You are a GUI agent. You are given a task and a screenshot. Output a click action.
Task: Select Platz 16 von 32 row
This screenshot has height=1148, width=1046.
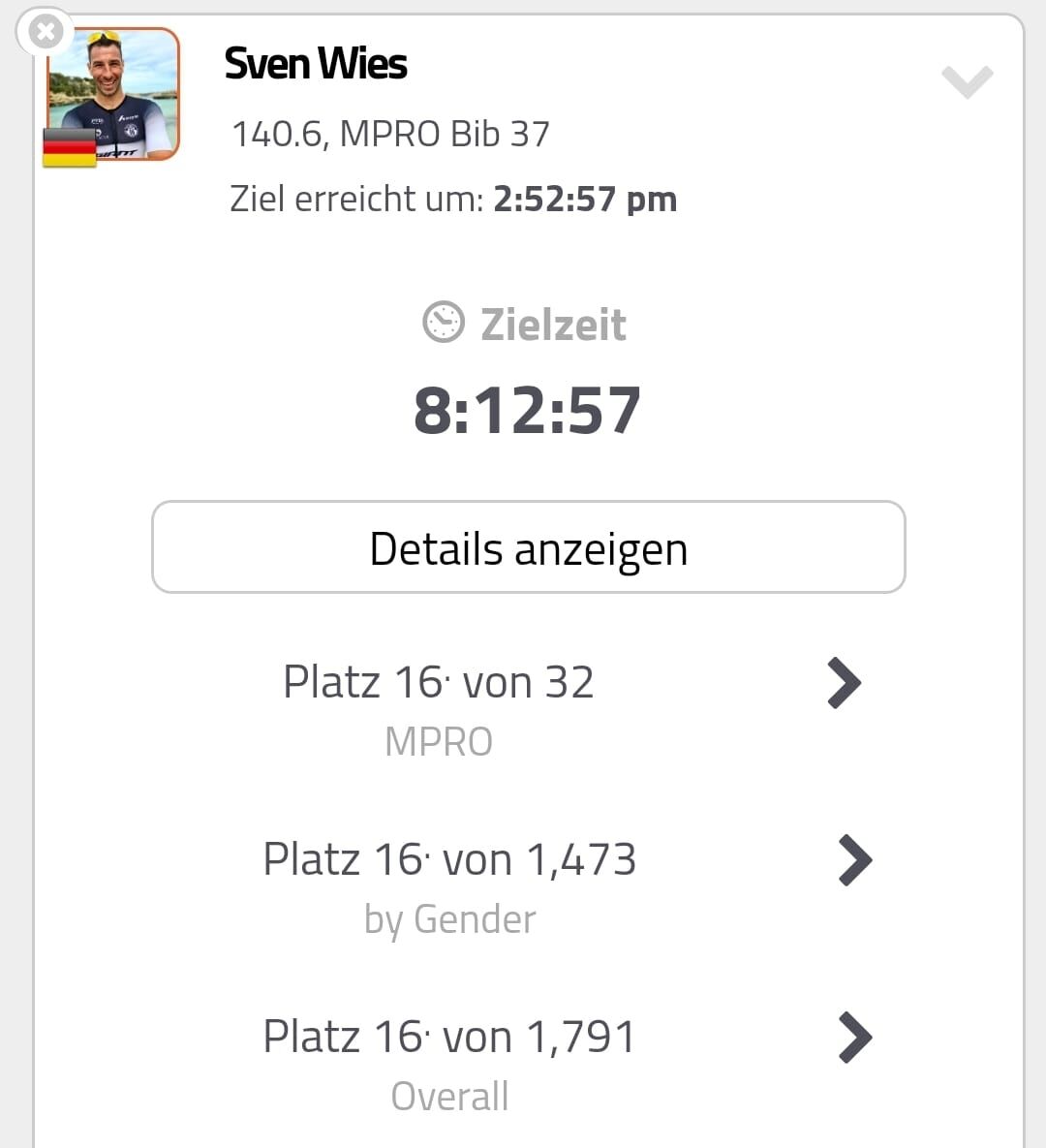pos(529,708)
